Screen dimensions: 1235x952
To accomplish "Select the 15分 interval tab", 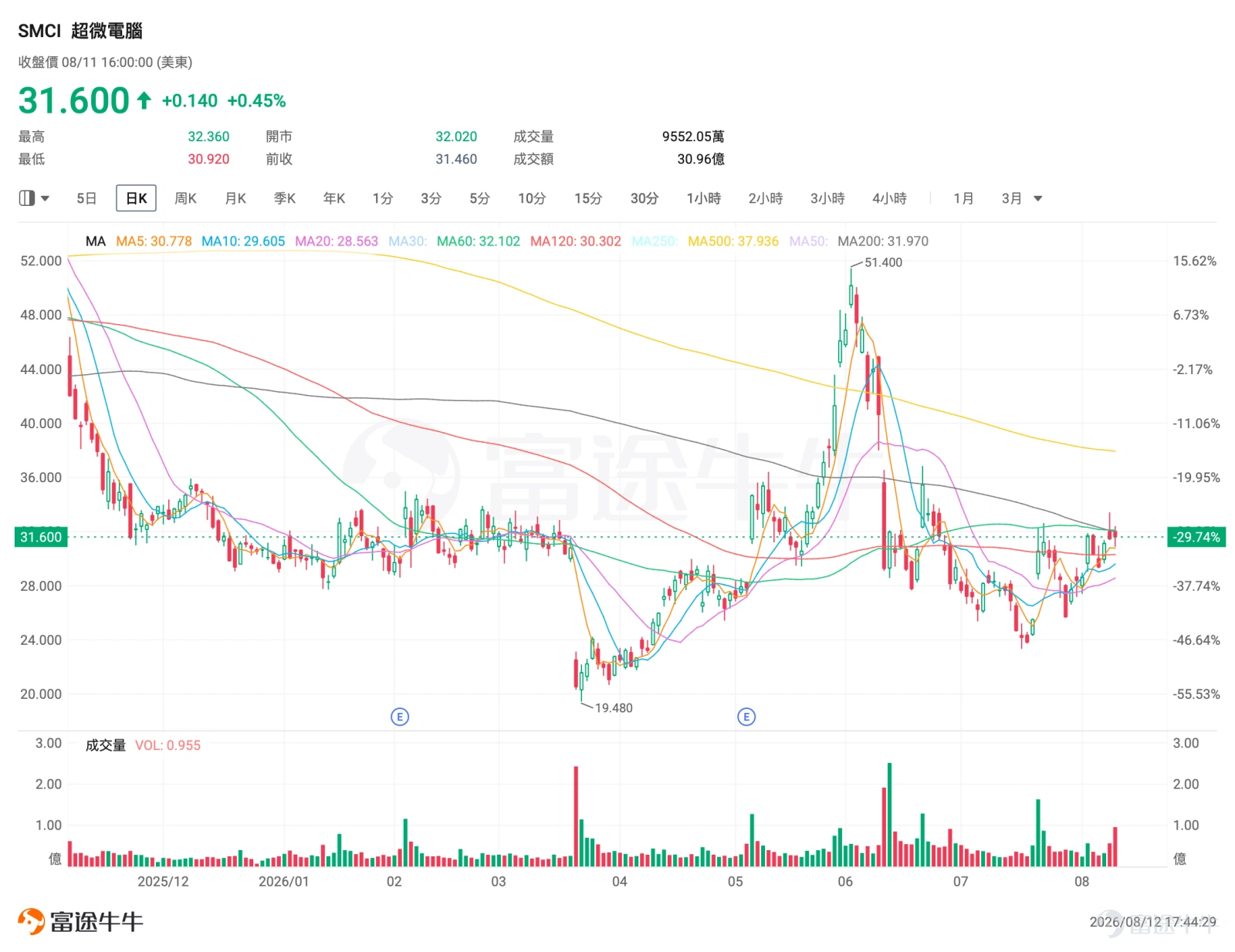I will (x=588, y=198).
